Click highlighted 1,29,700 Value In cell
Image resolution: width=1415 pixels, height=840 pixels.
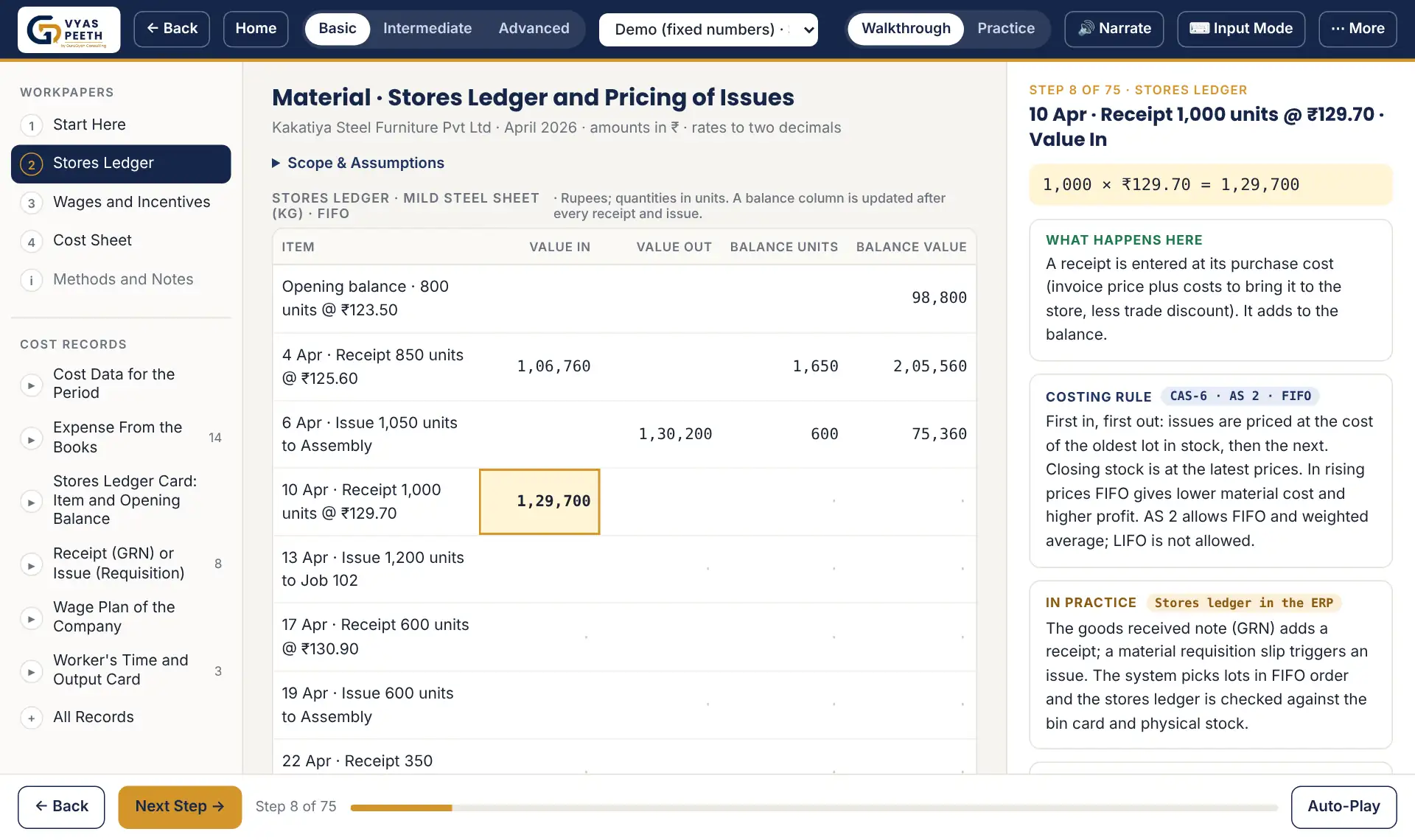click(x=539, y=502)
